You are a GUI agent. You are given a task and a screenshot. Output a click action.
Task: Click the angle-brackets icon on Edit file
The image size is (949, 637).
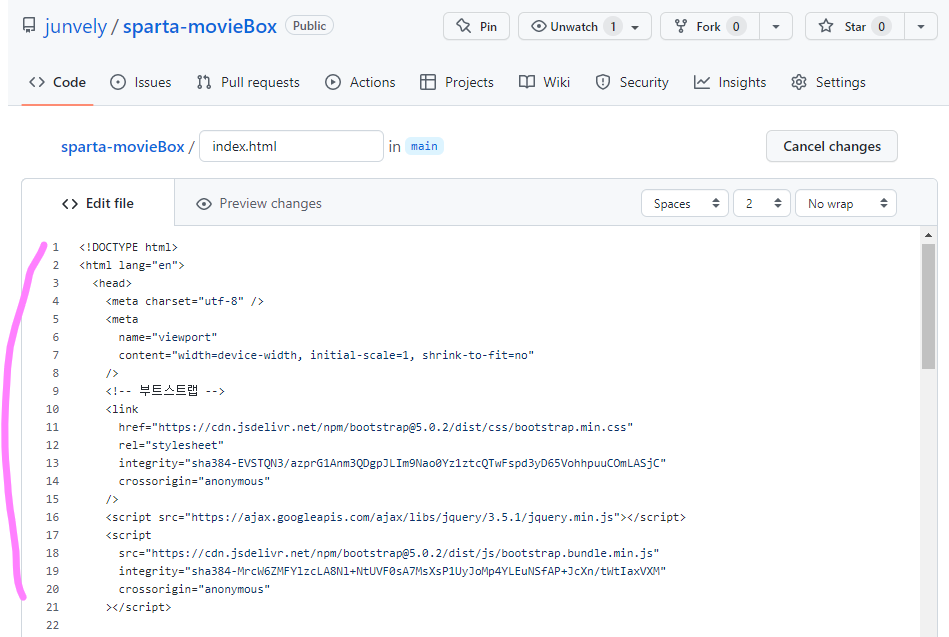pos(70,204)
